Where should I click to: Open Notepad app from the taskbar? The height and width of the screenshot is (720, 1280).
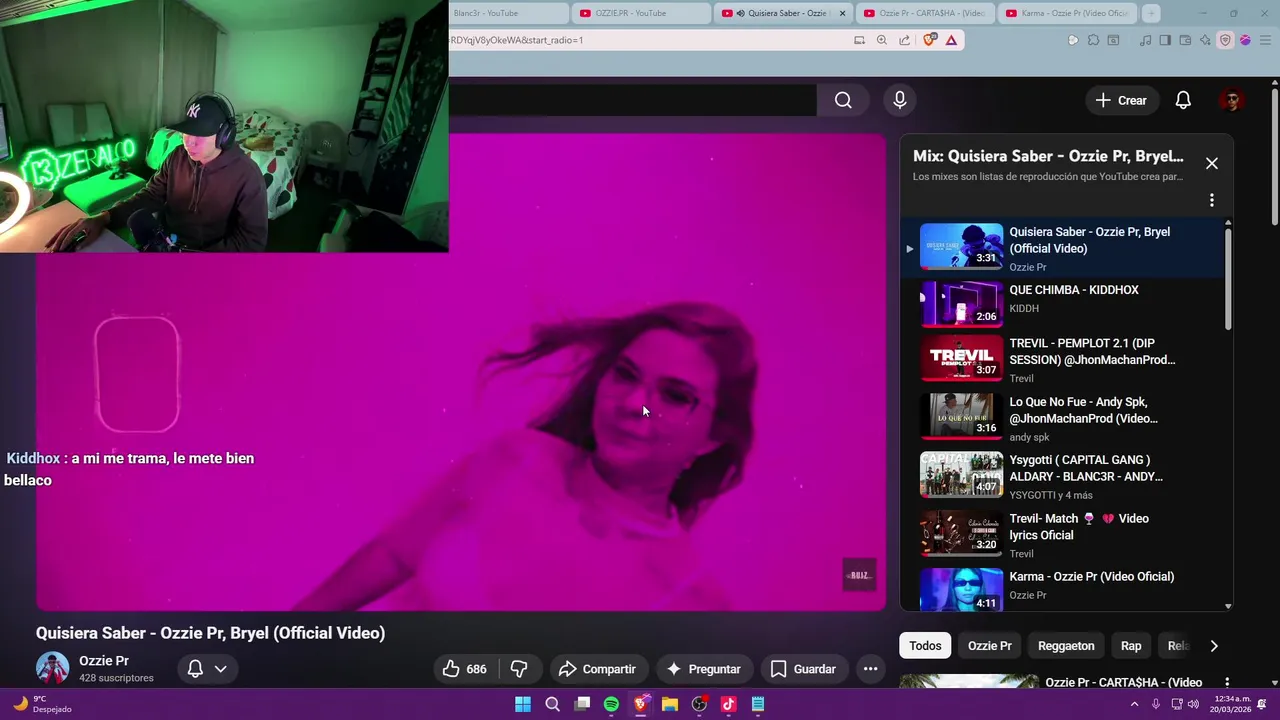tap(757, 704)
